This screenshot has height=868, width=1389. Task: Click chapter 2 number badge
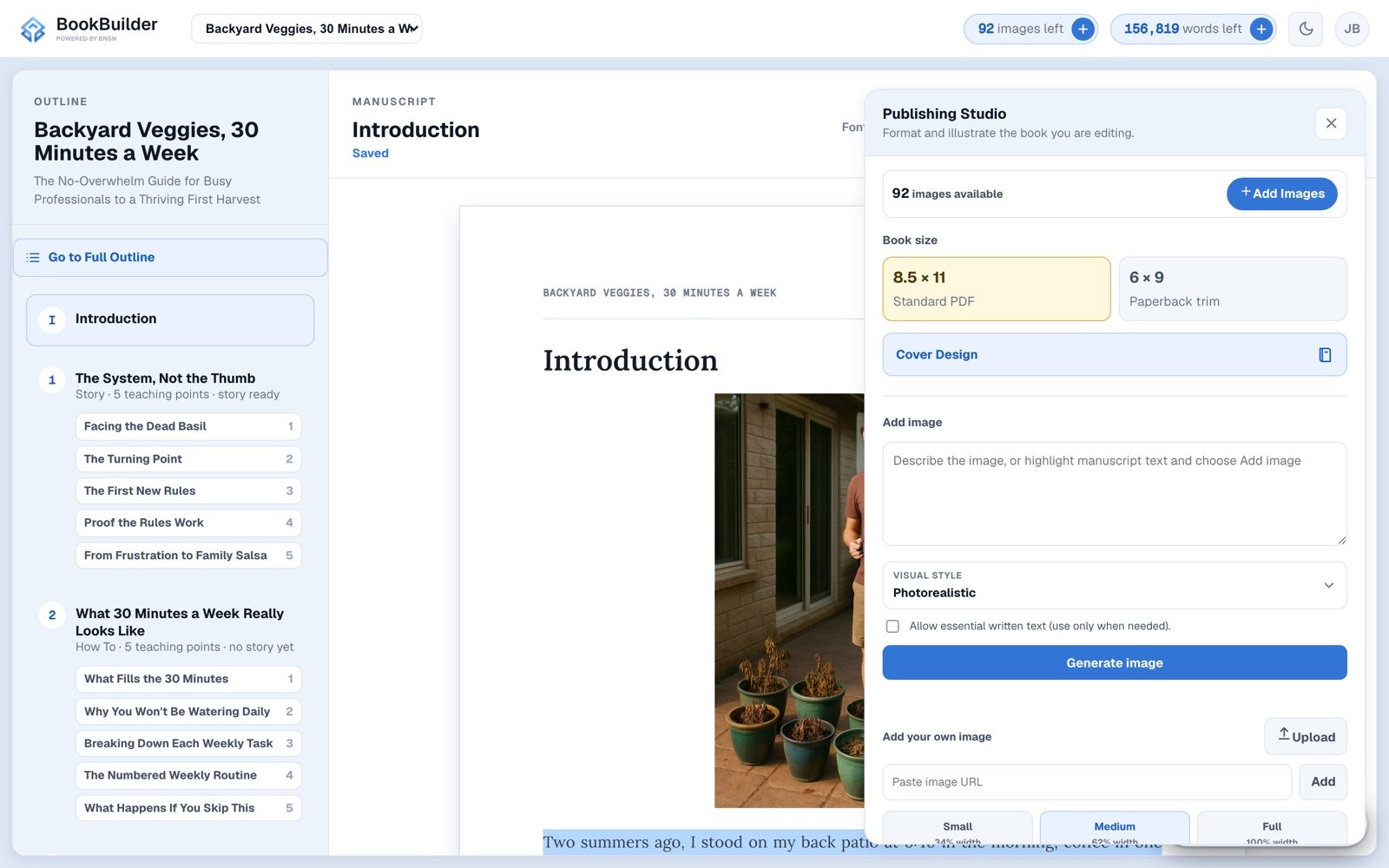click(x=52, y=615)
